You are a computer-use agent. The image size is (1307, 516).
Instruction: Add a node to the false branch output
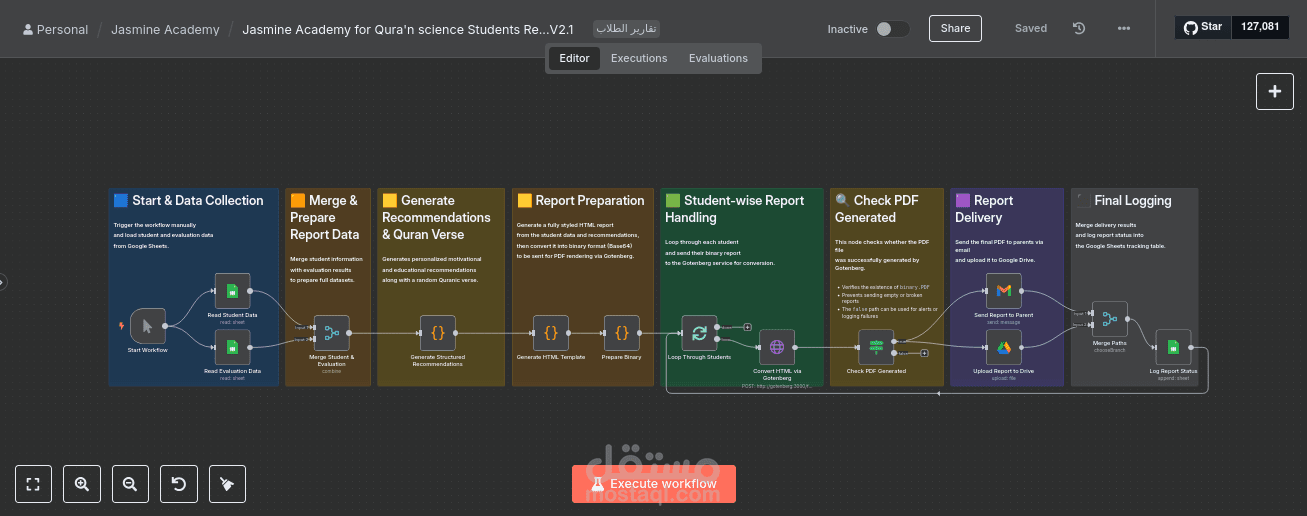(x=924, y=353)
